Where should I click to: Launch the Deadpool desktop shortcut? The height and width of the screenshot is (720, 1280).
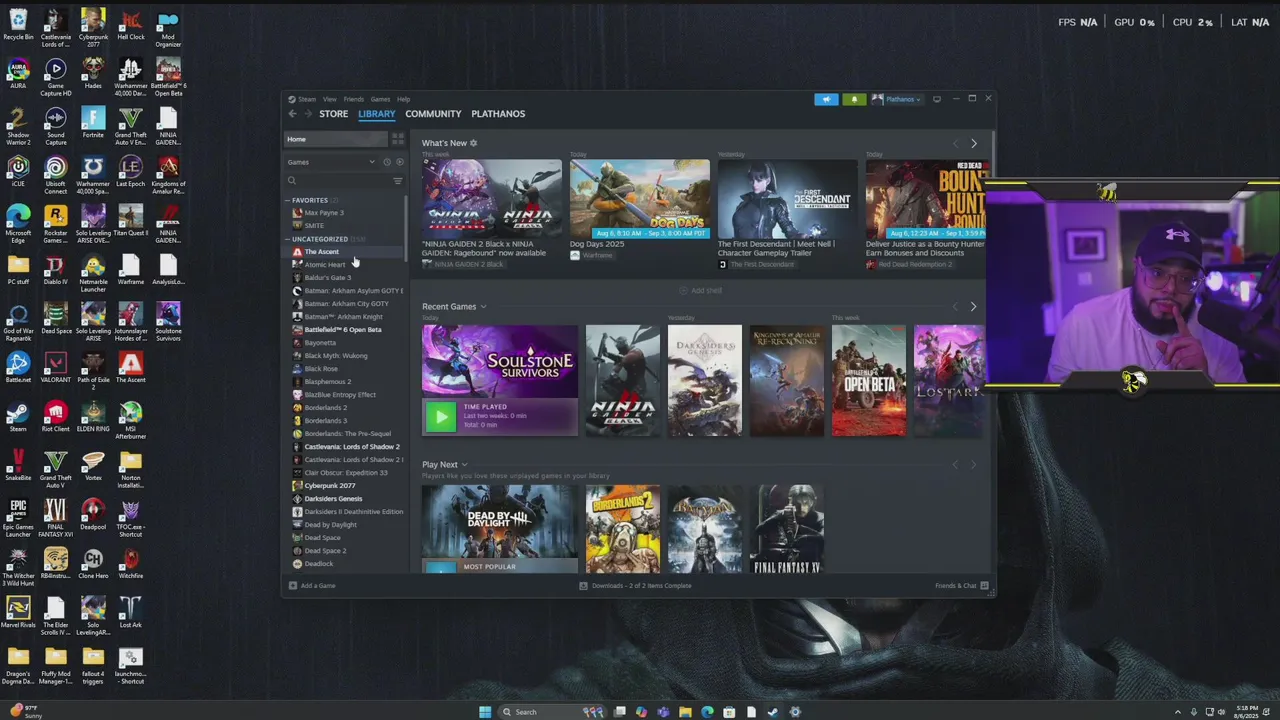[x=93, y=516]
